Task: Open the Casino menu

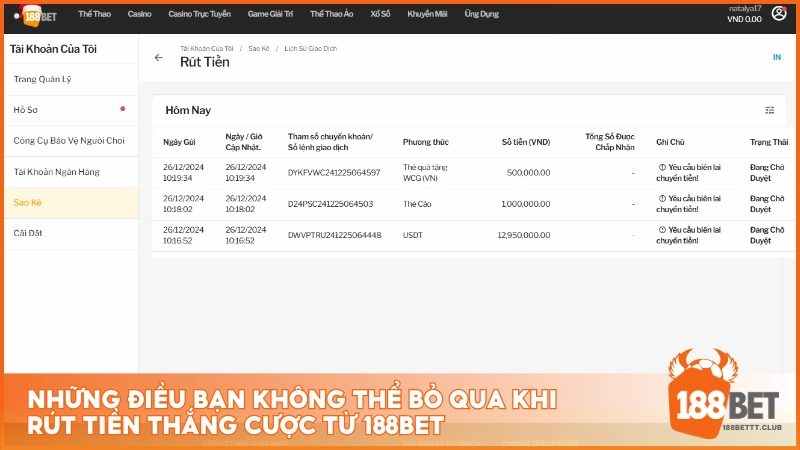Action: tap(139, 14)
